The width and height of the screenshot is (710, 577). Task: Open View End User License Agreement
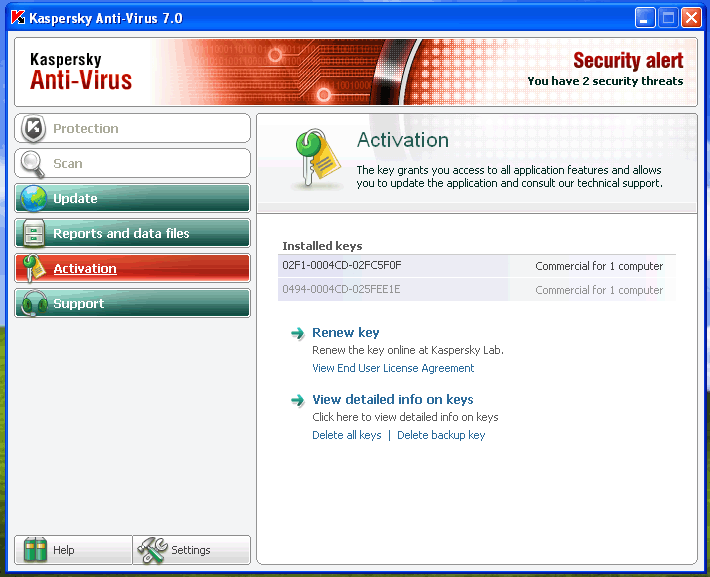point(393,368)
